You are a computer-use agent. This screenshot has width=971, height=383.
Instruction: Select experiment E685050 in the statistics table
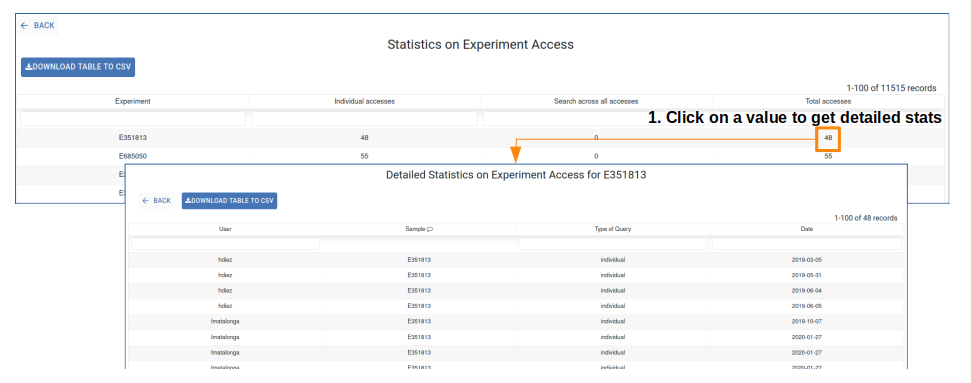(133, 156)
